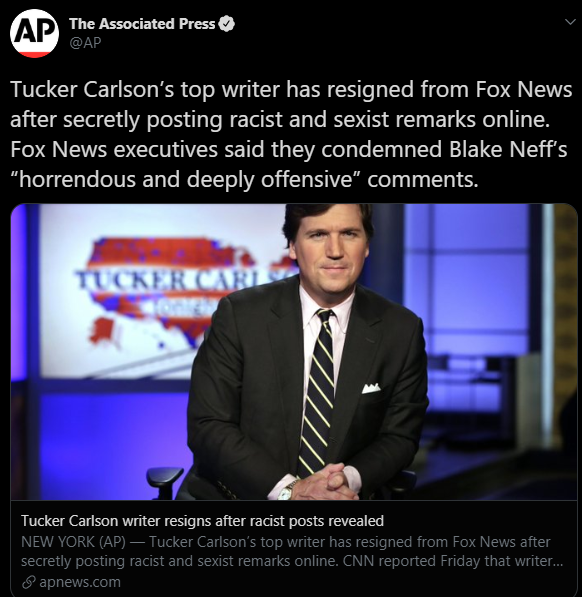Click the wristwatch in the preview photo
This screenshot has width=582, height=597.
pyautogui.click(x=286, y=491)
